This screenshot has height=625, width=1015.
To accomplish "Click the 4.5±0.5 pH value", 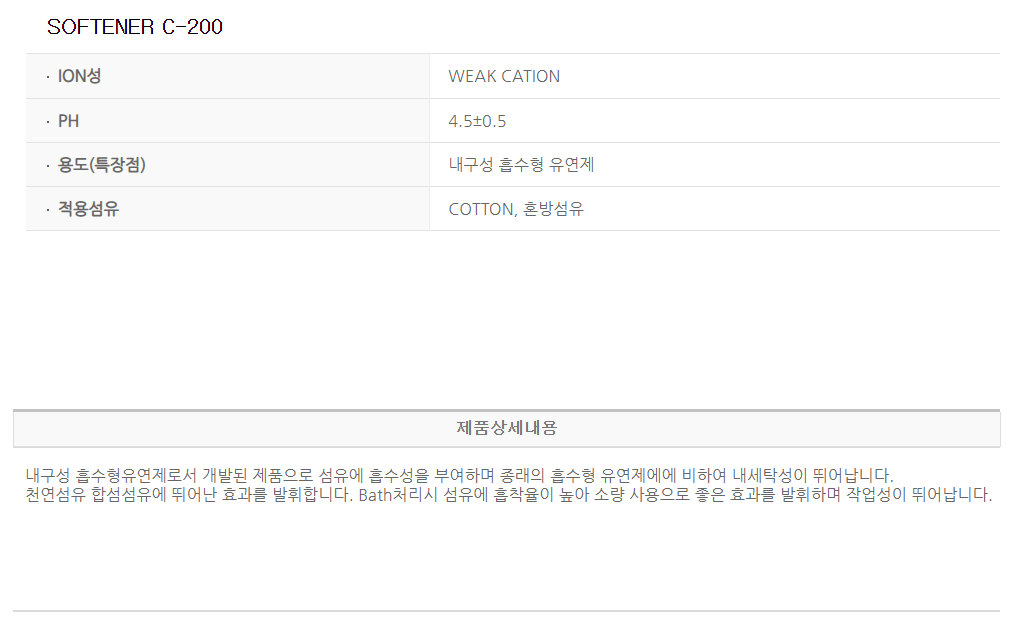I will click(x=477, y=121).
